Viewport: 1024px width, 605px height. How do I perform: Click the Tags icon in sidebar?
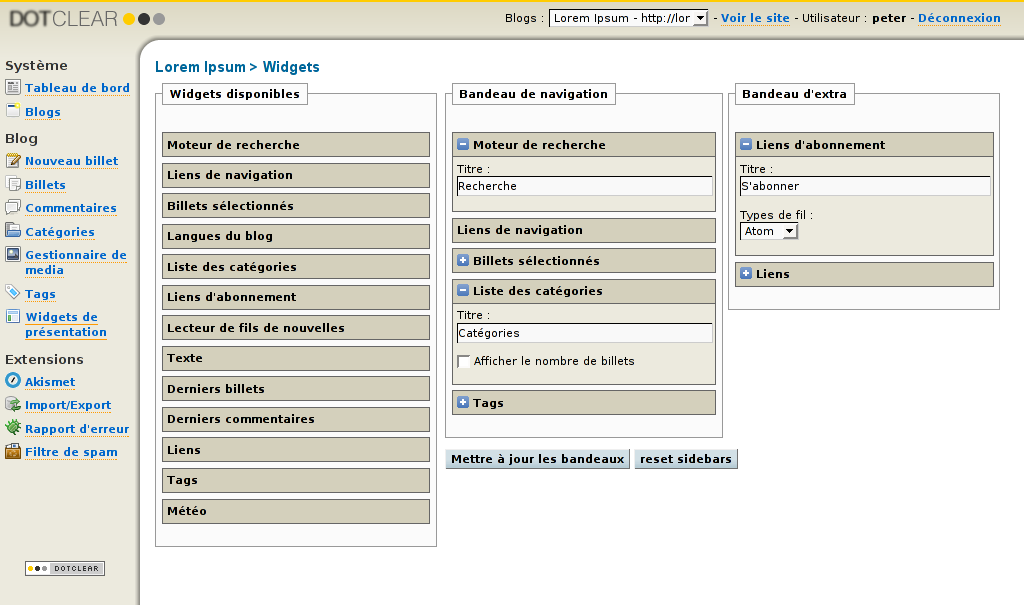(x=12, y=293)
